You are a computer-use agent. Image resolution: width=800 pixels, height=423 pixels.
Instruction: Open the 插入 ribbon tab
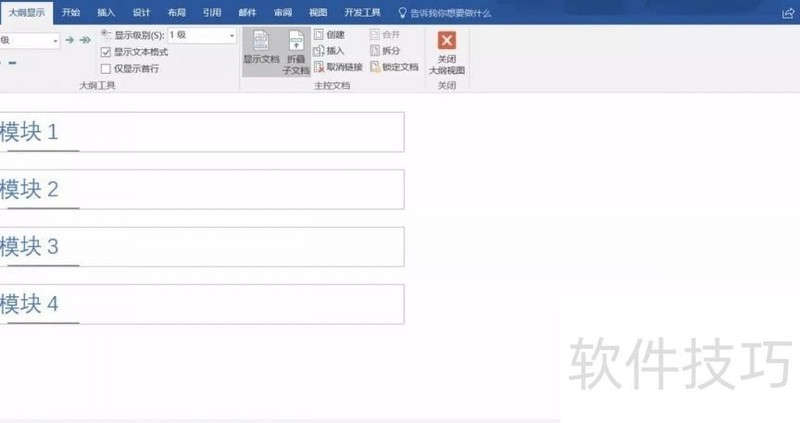106,13
